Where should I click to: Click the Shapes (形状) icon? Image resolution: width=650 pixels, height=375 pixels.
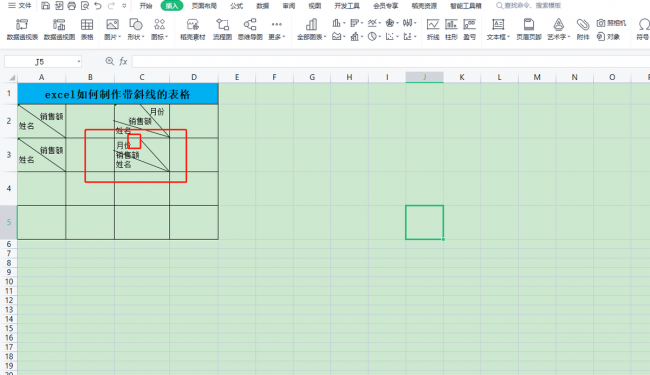click(136, 24)
